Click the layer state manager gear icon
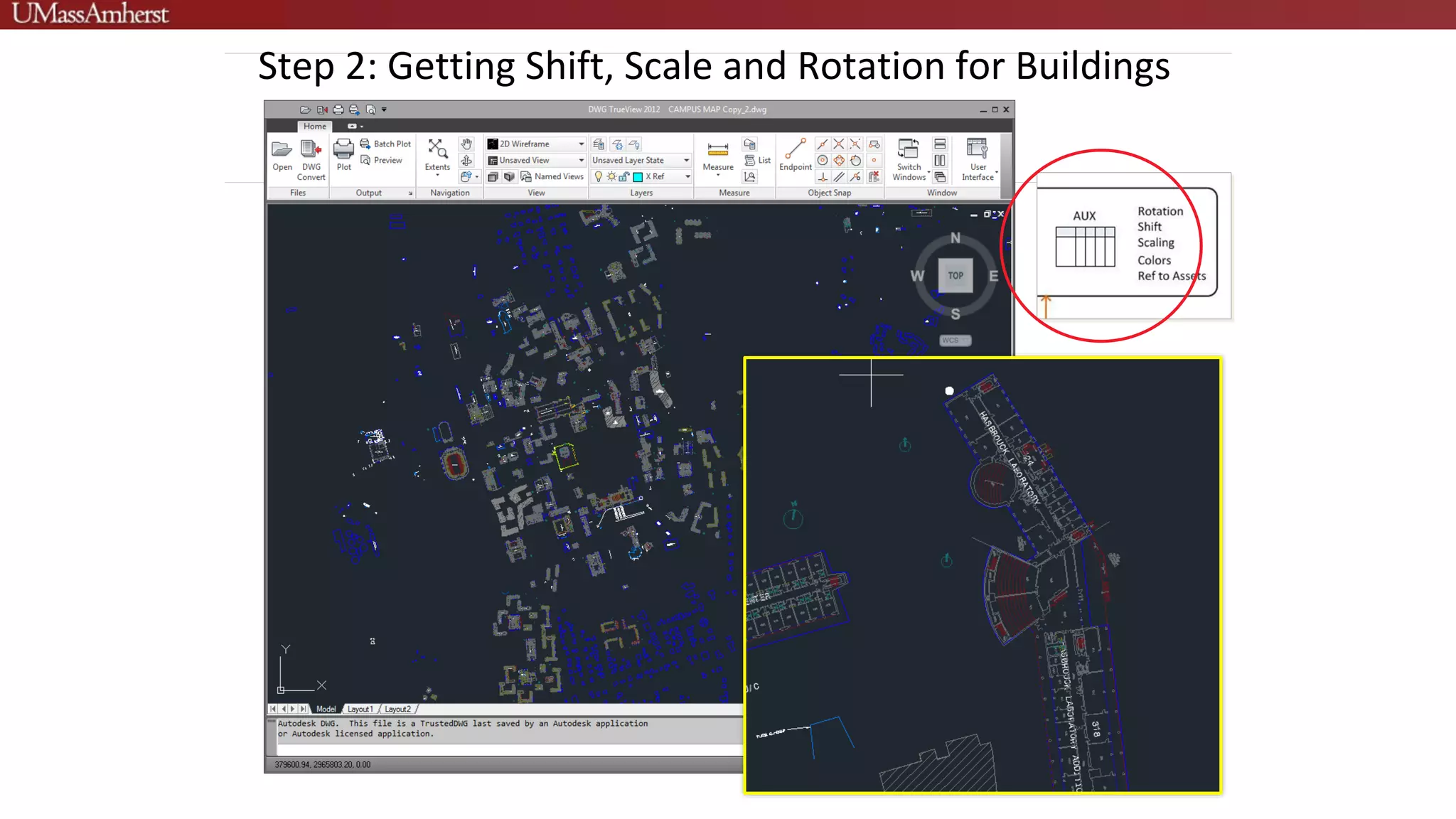1456x819 pixels. [x=617, y=144]
